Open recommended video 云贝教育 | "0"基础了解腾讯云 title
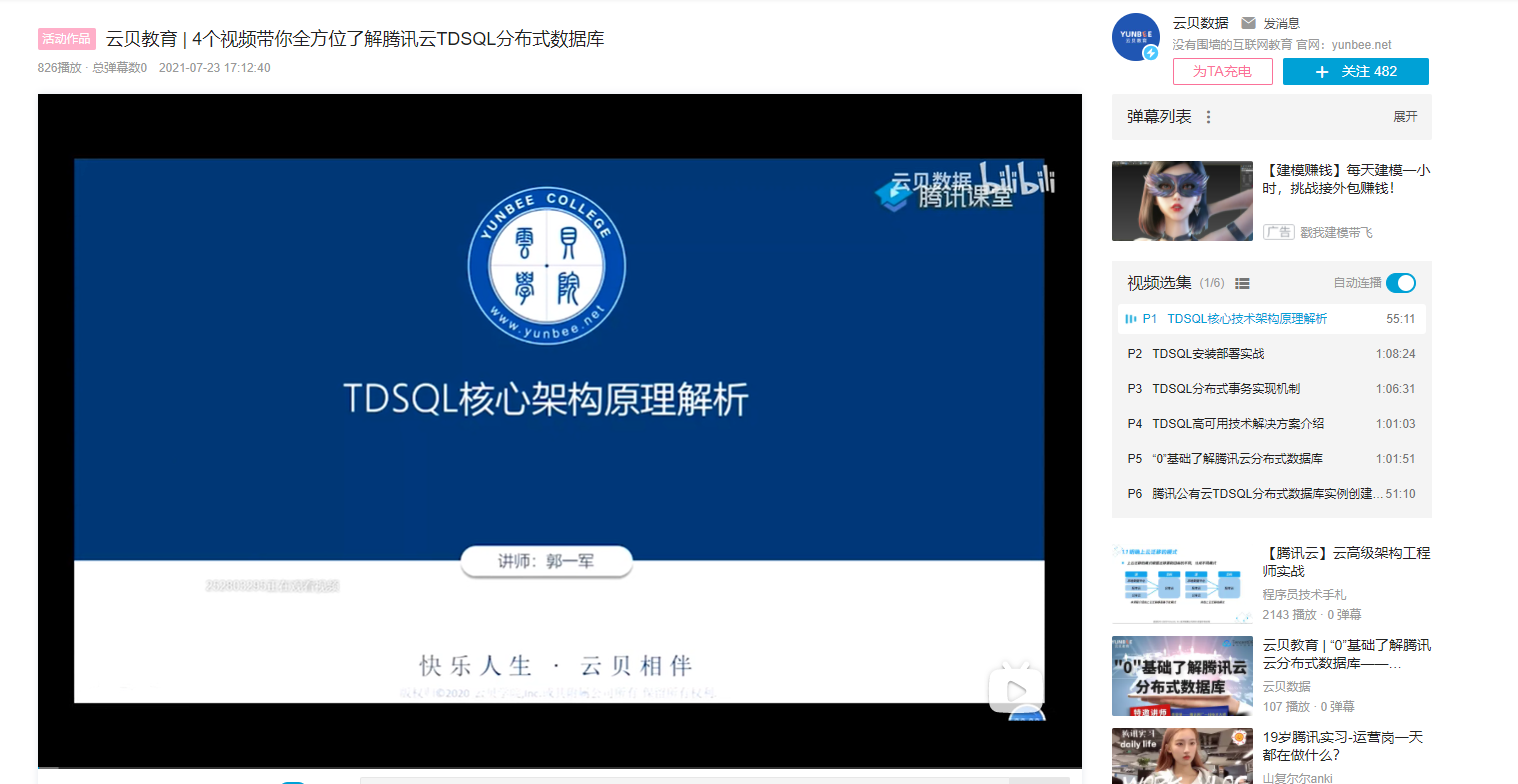The height and width of the screenshot is (784, 1518). pyautogui.click(x=1346, y=654)
